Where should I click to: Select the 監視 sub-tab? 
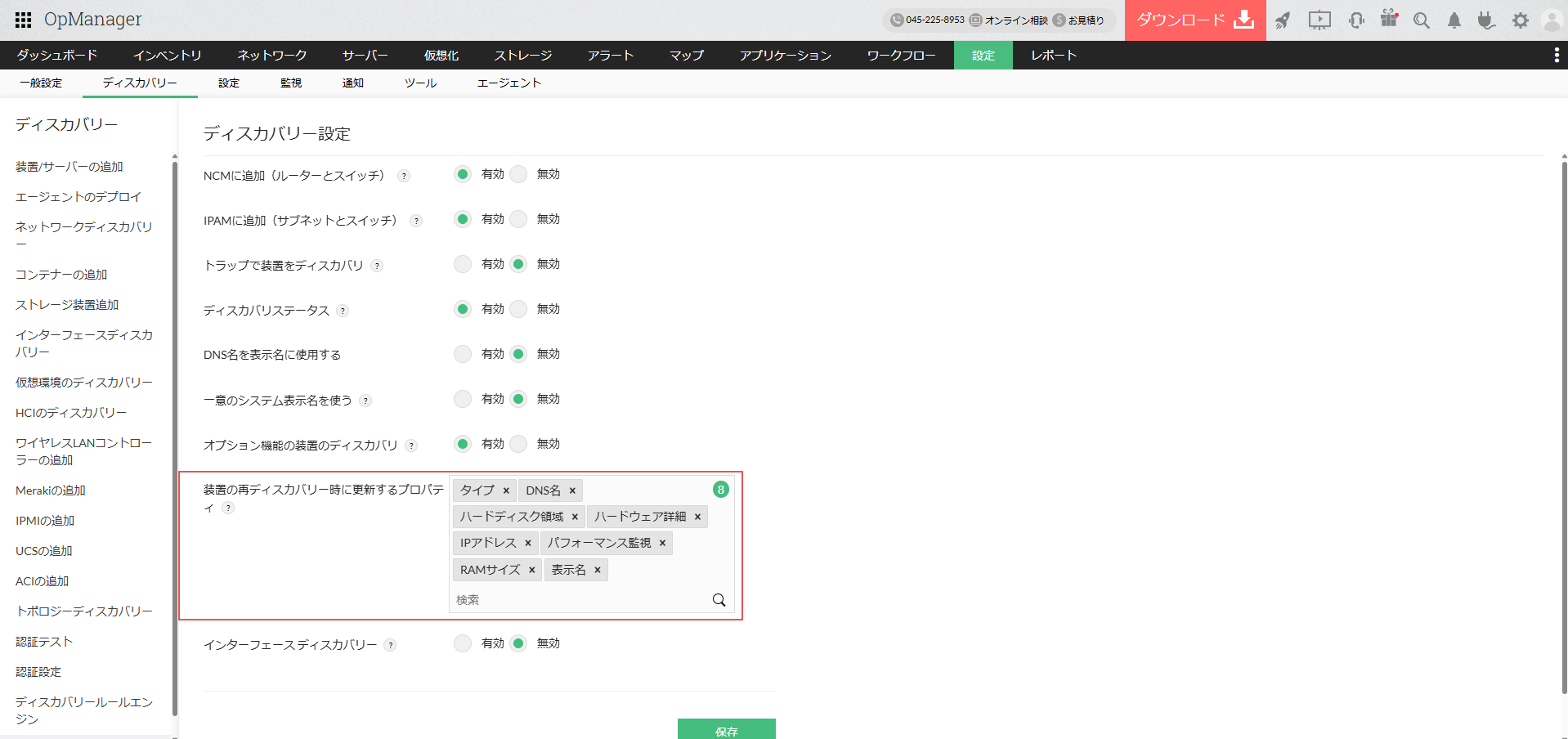[291, 83]
